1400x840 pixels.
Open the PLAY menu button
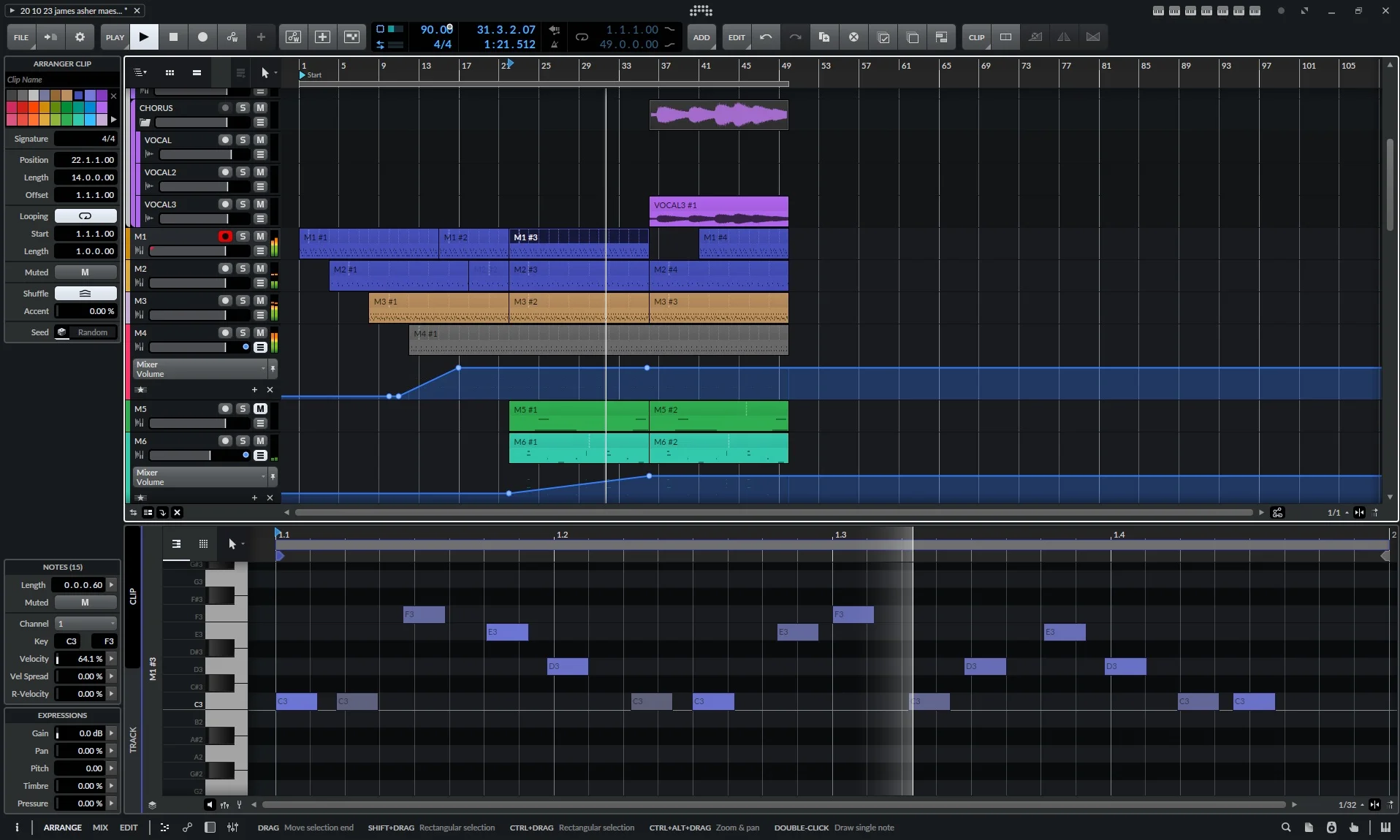[115, 37]
